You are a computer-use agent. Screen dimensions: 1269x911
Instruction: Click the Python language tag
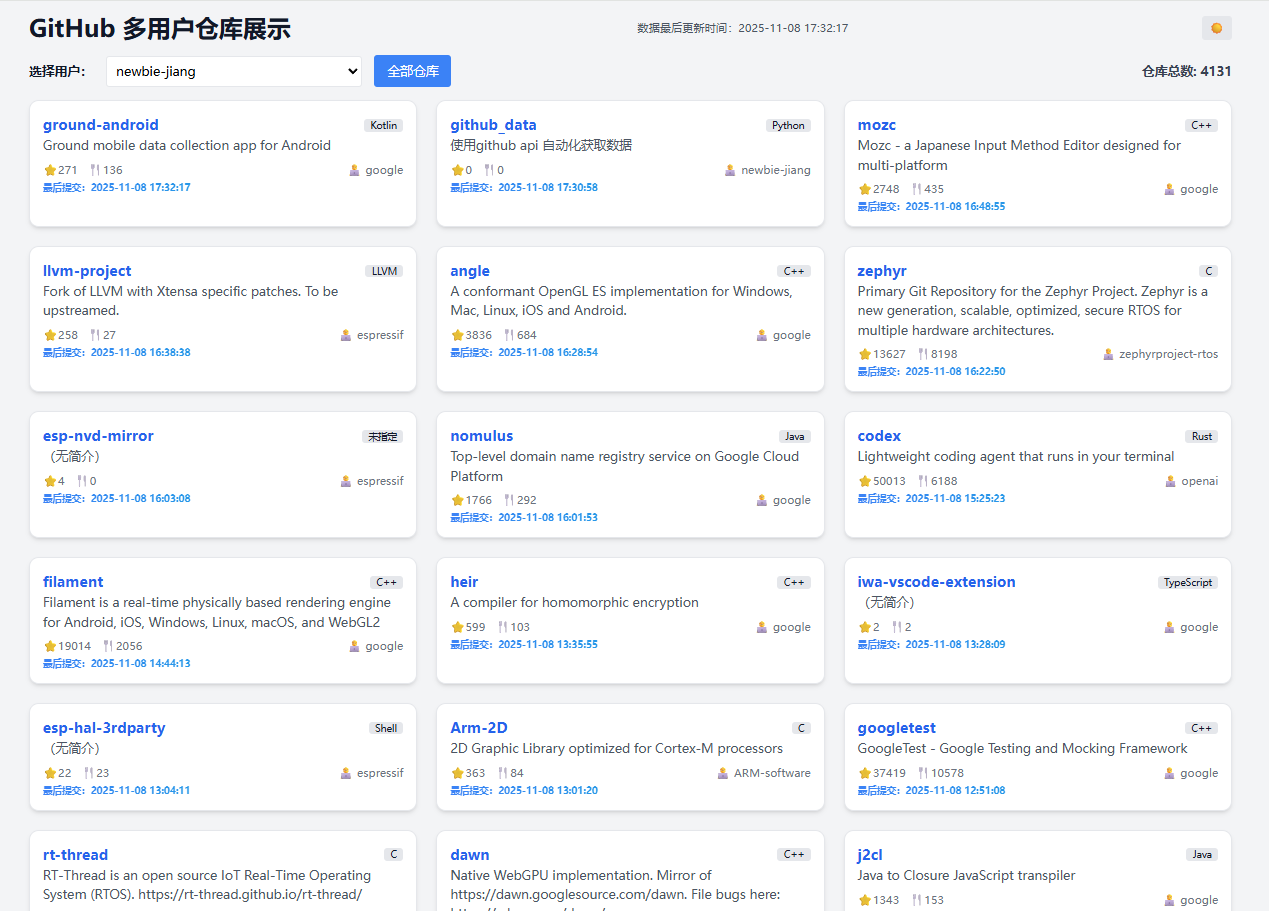(788, 126)
